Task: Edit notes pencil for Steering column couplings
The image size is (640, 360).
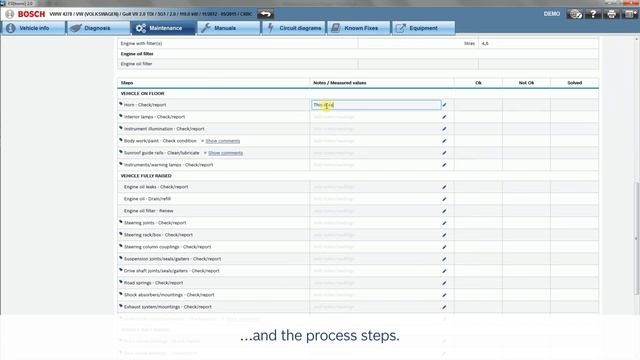Action: [444, 247]
